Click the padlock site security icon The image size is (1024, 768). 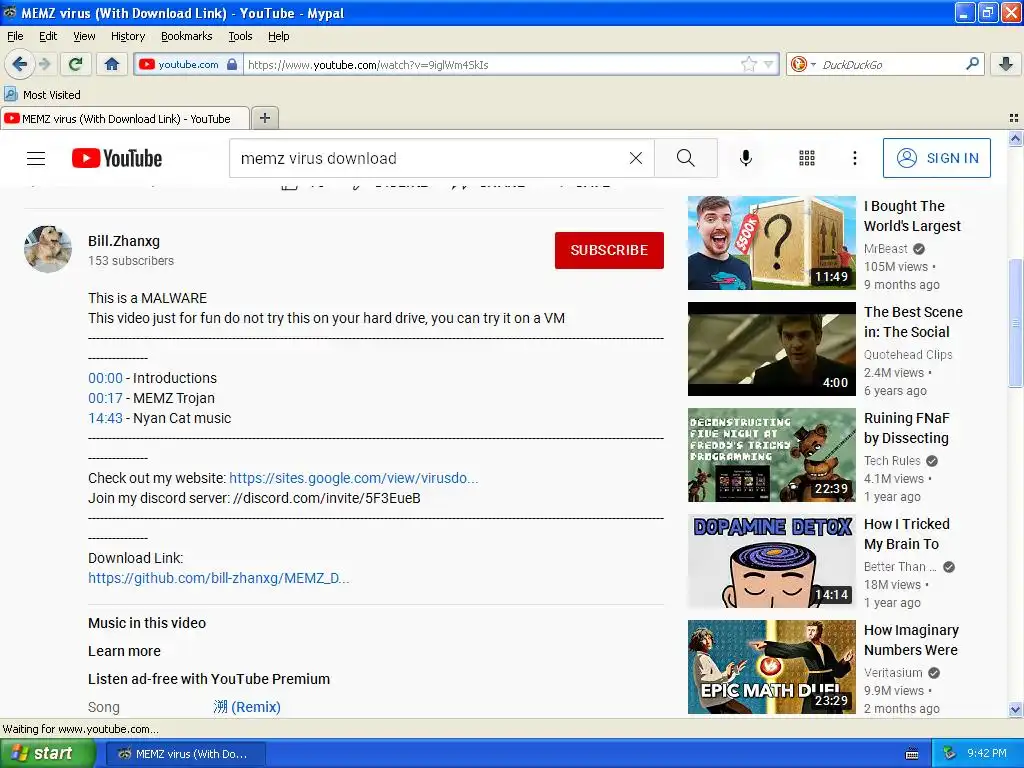tap(231, 64)
